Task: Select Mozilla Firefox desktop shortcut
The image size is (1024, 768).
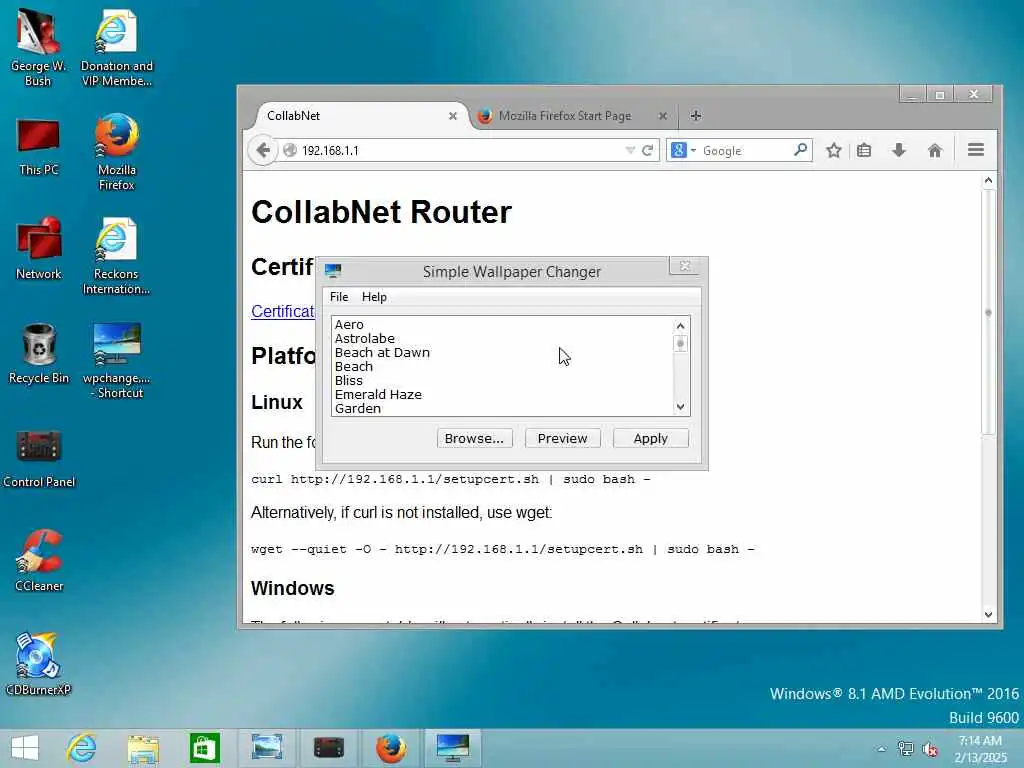Action: [x=116, y=152]
